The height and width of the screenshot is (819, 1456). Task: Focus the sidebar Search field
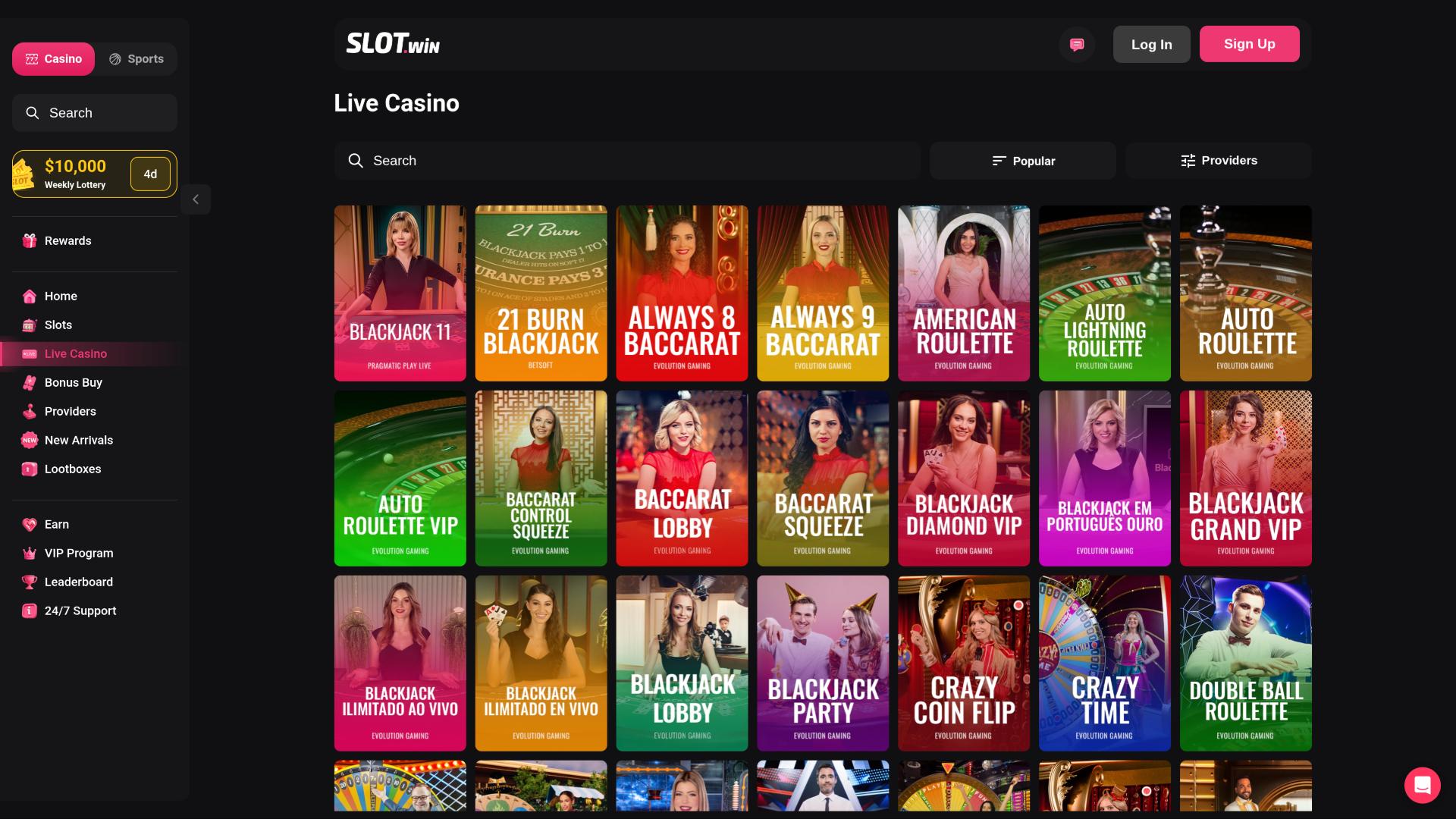point(95,113)
